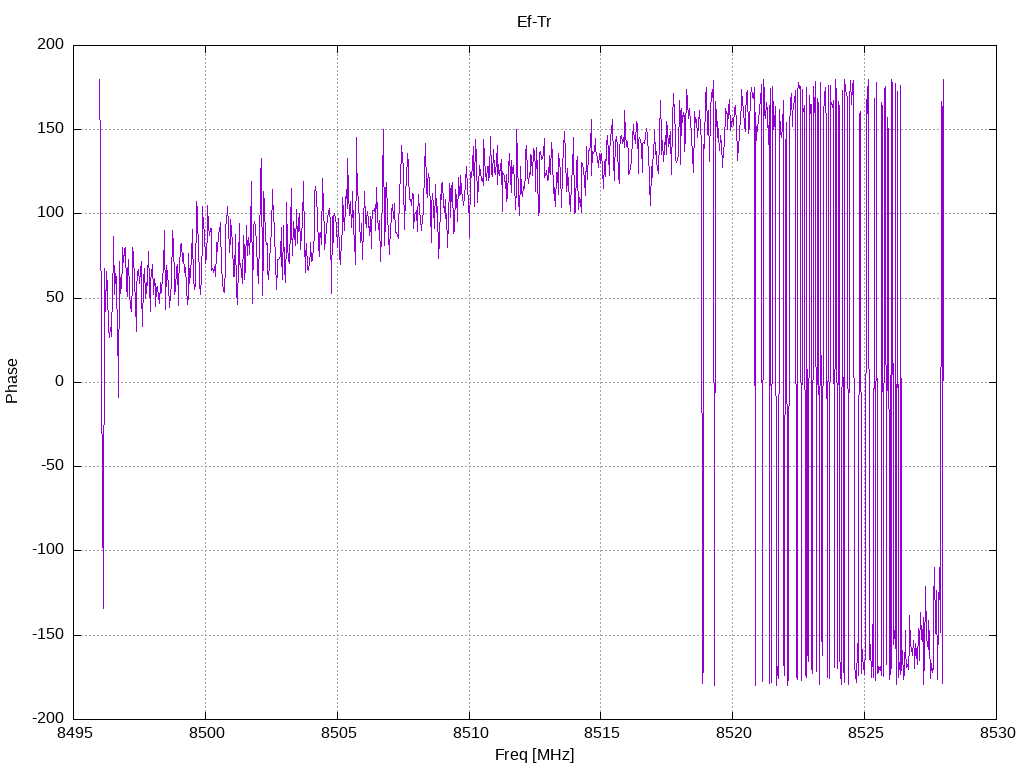Click y-axis tick label -50
This screenshot has width=1024, height=768.
53,466
